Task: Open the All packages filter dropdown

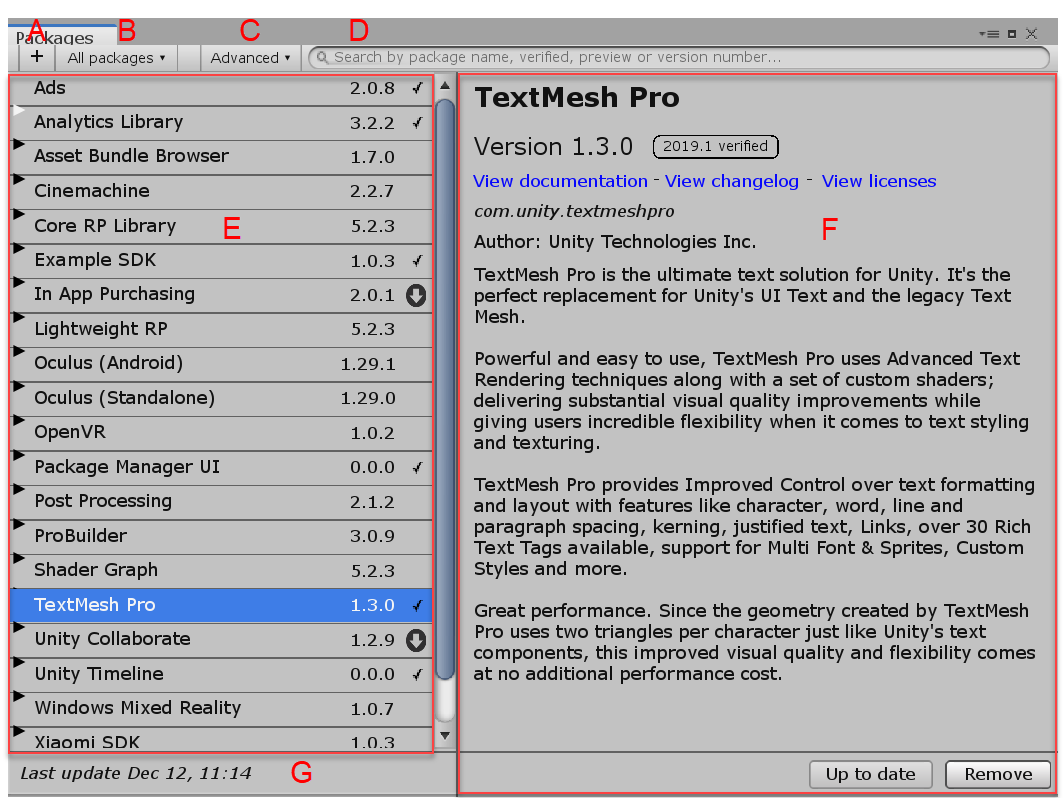Action: (116, 58)
